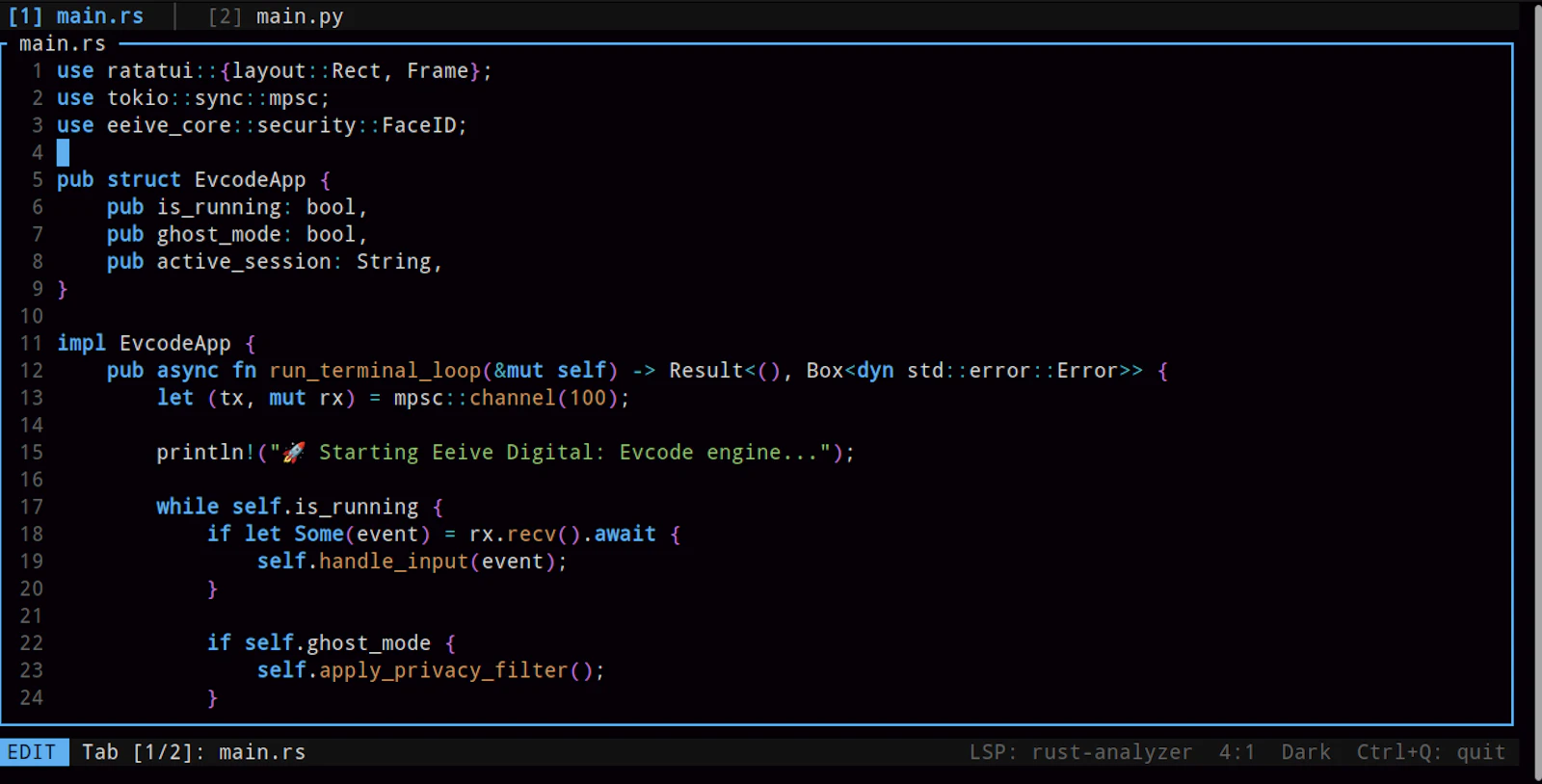The image size is (1542, 784).
Task: Click 'std::error::Error' on line 12
Action: pos(1012,371)
